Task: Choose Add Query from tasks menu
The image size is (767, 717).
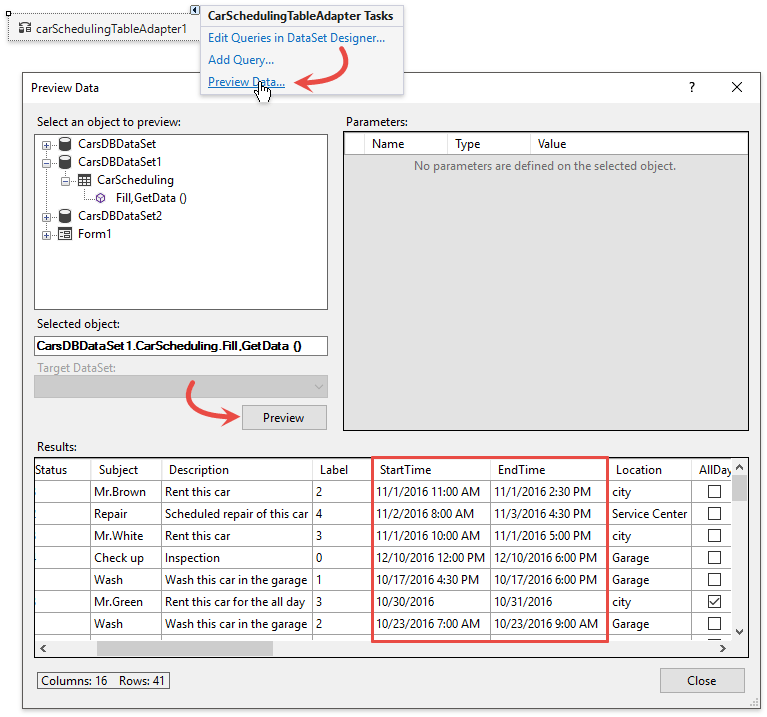Action: [241, 60]
